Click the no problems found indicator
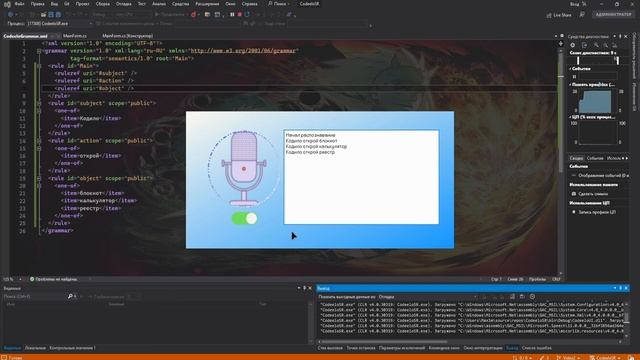Image resolution: width=640 pixels, height=360 pixels. coord(53,279)
